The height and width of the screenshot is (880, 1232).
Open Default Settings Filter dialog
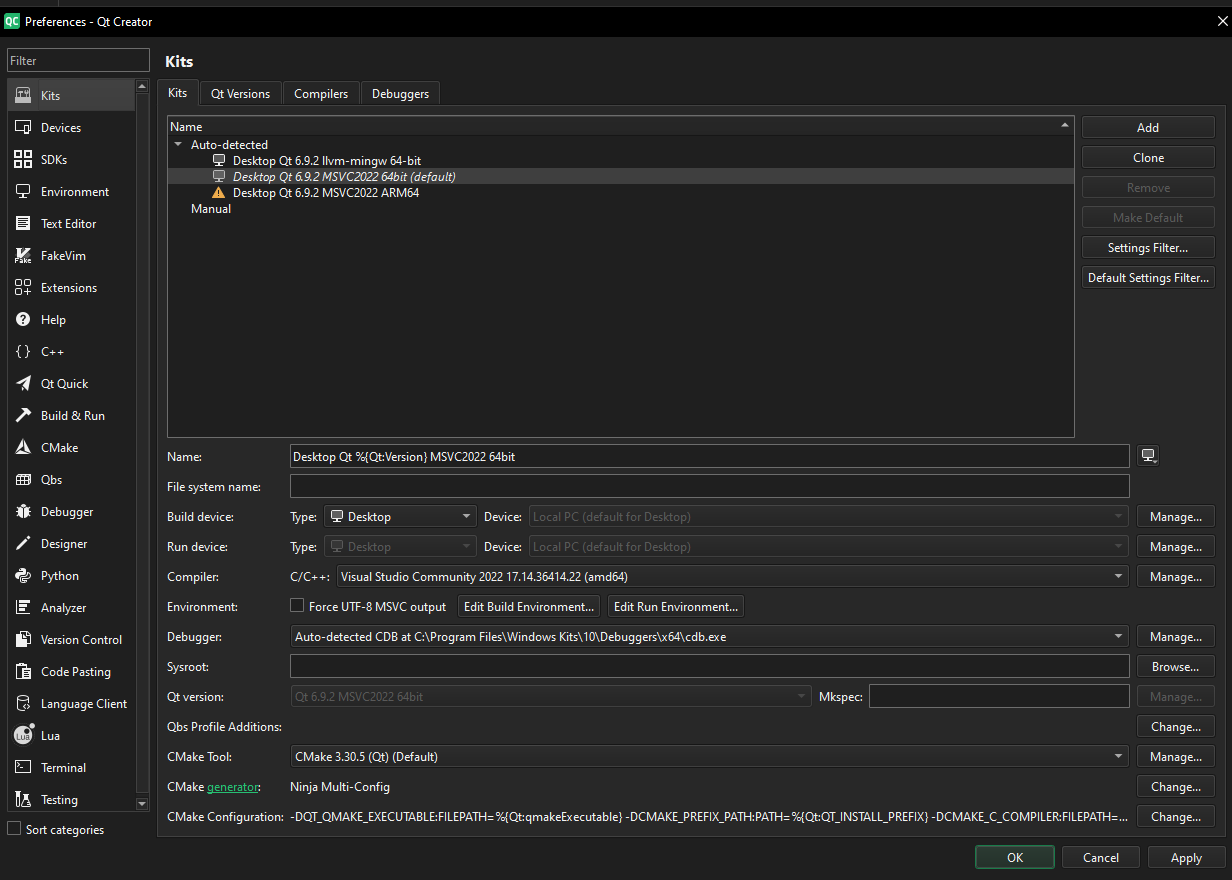point(1148,277)
